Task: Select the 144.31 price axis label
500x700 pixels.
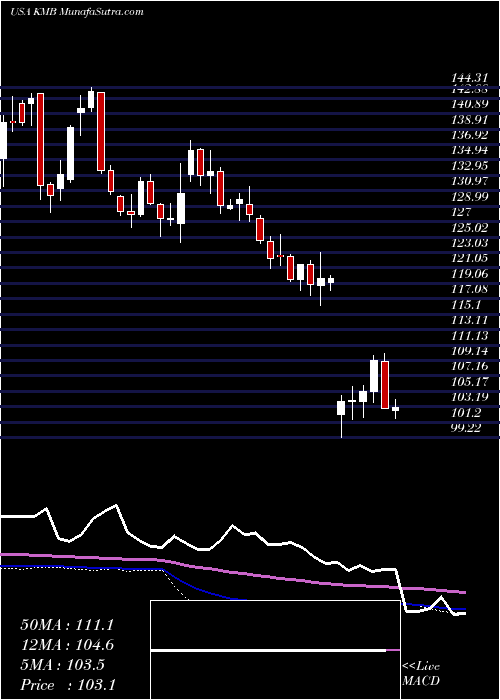Action: point(471,77)
